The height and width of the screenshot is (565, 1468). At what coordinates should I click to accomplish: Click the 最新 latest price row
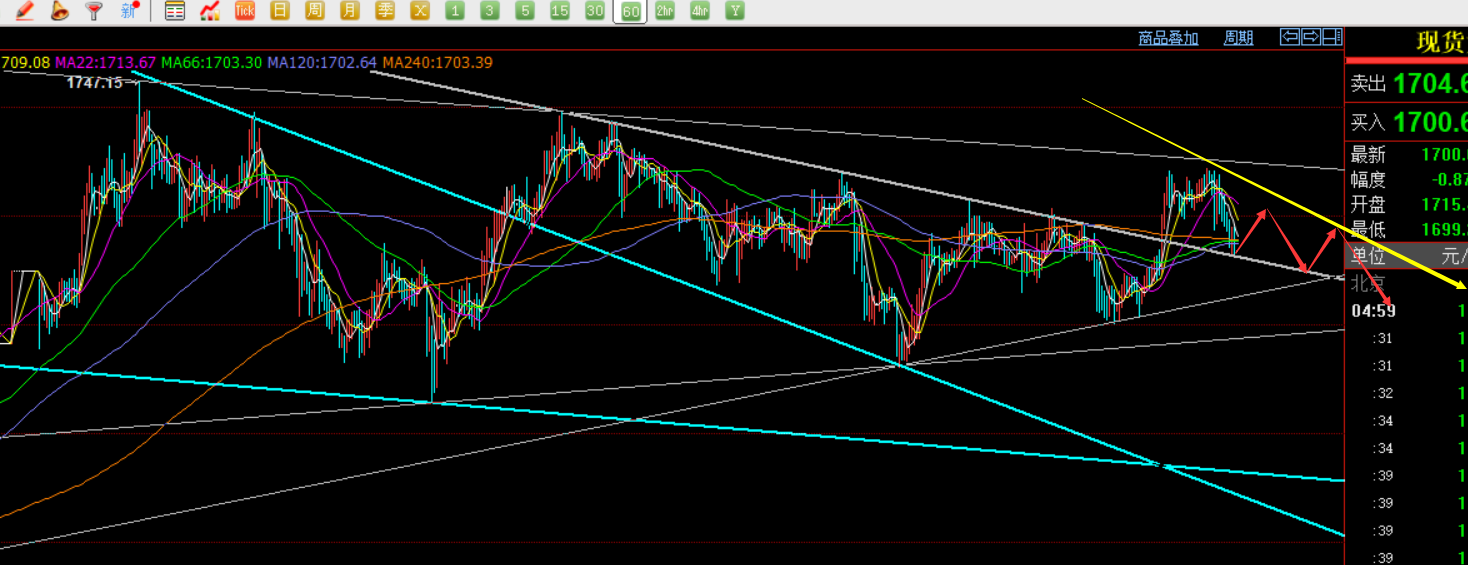pos(1408,155)
